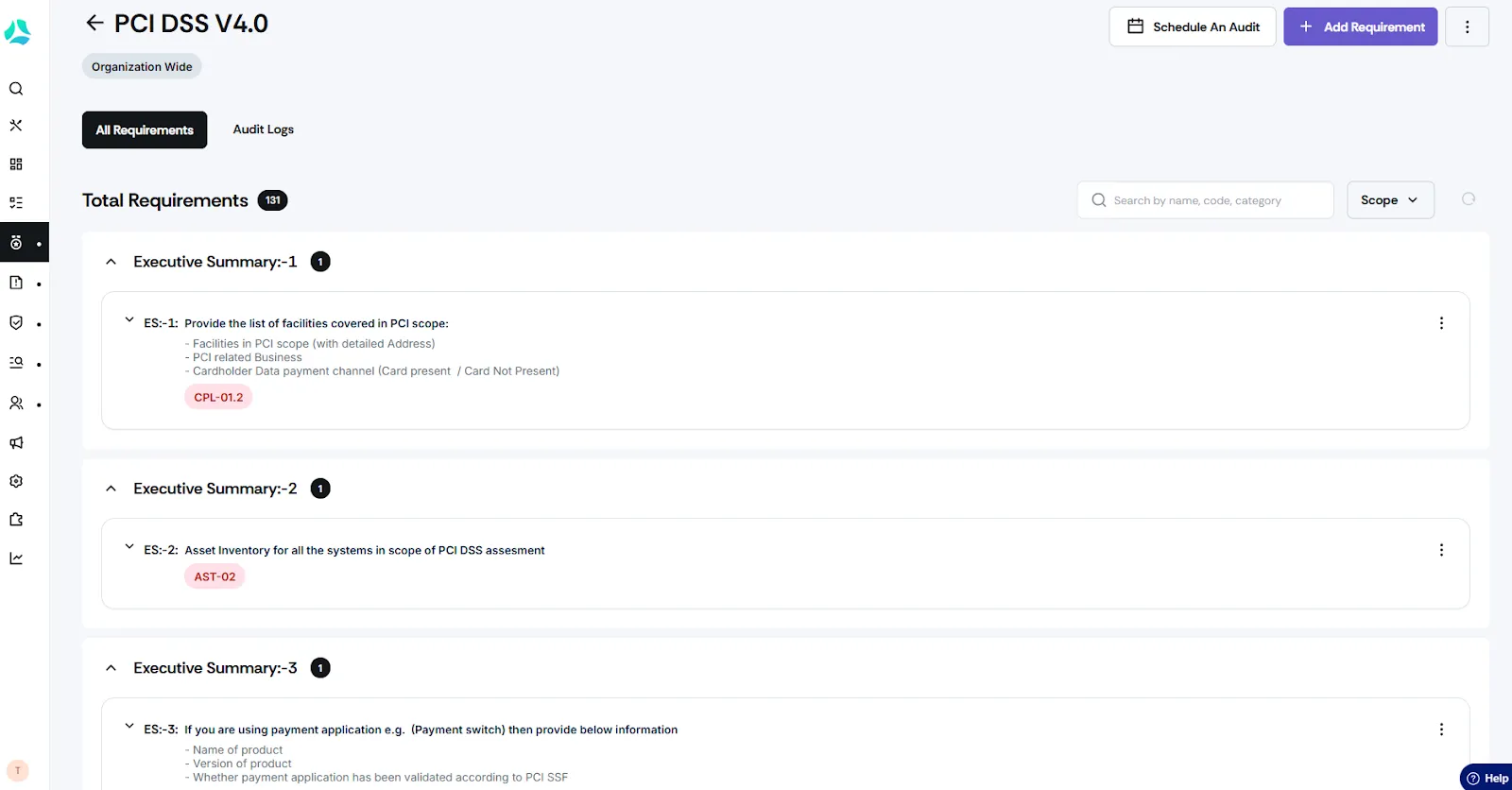Click the "PCI DSS V4.0" page title

(x=191, y=23)
